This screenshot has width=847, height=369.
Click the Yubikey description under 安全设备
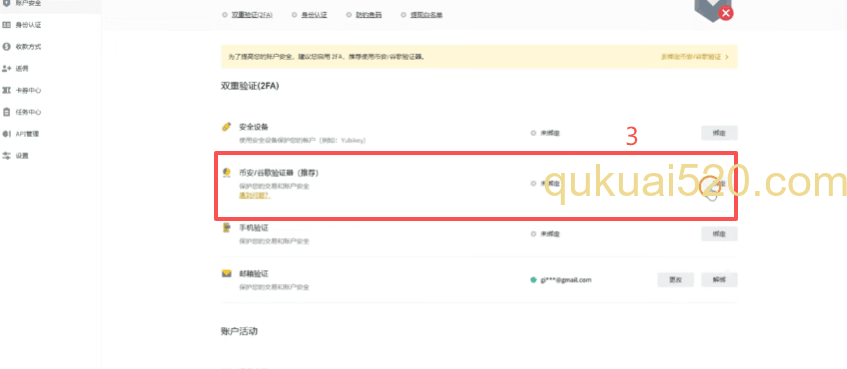pos(302,140)
